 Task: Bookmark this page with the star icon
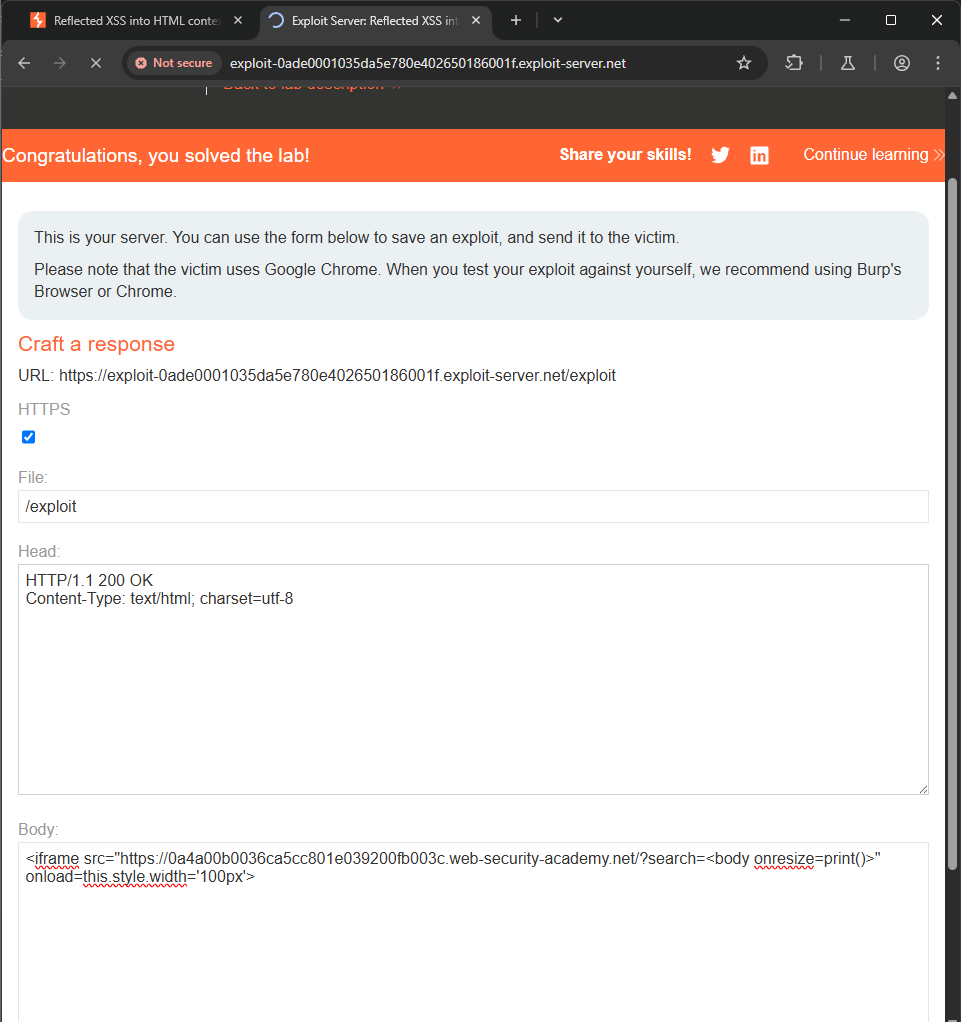point(744,63)
